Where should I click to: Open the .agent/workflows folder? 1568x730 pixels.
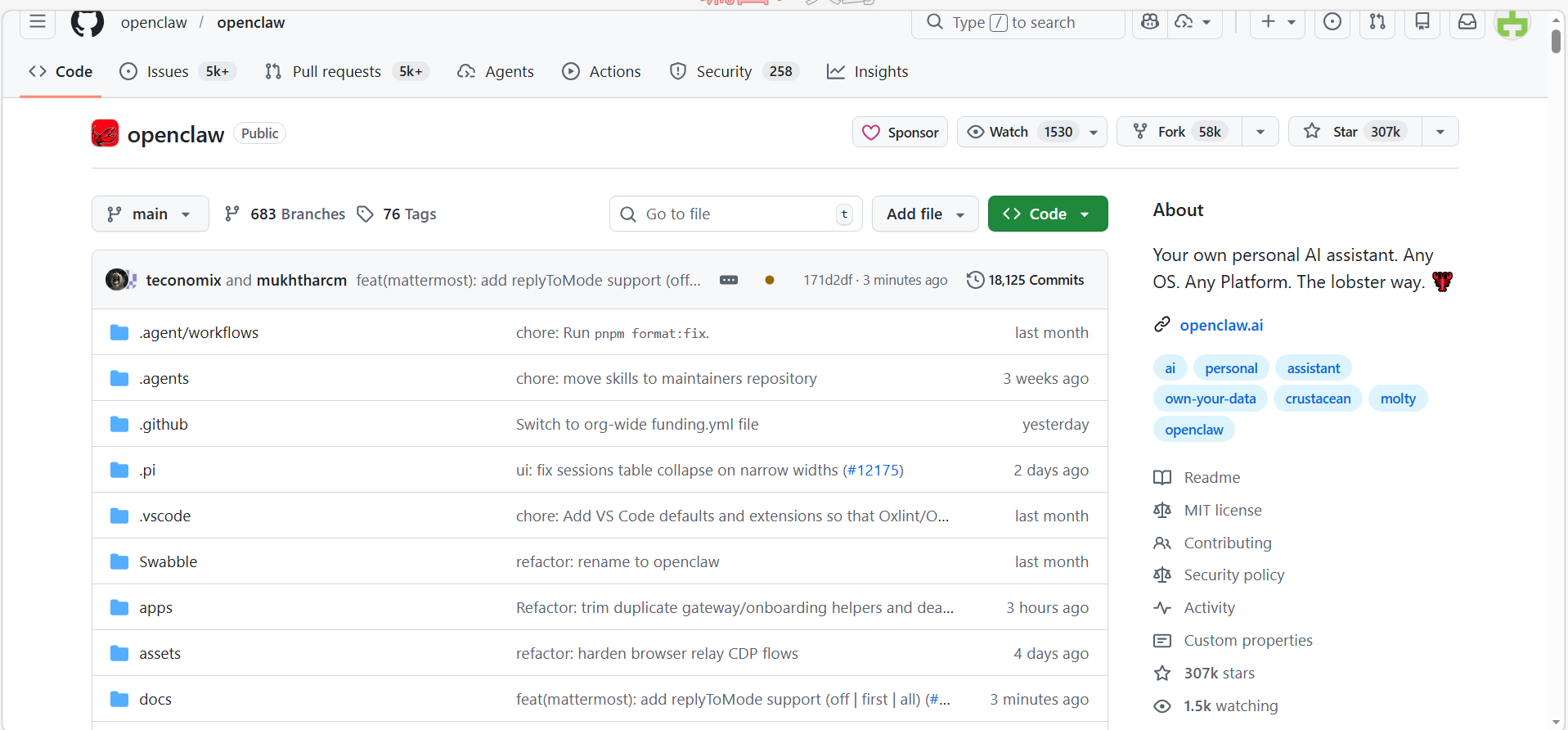[199, 332]
